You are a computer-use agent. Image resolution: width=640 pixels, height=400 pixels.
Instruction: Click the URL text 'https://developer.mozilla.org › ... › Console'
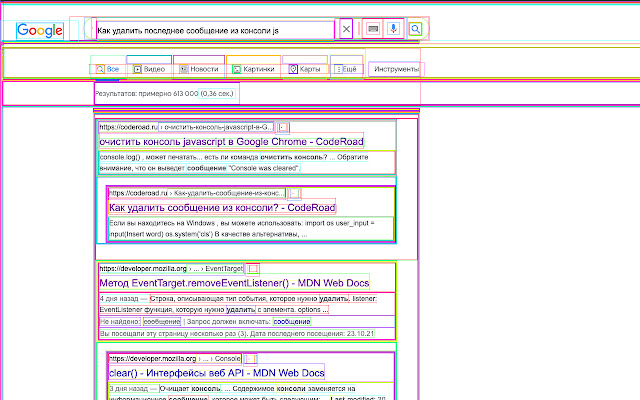coord(175,358)
